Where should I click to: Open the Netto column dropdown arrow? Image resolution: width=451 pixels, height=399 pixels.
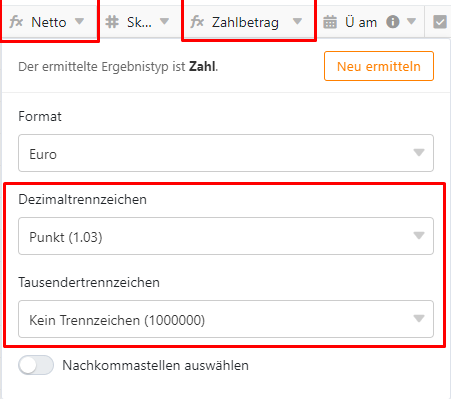click(79, 22)
